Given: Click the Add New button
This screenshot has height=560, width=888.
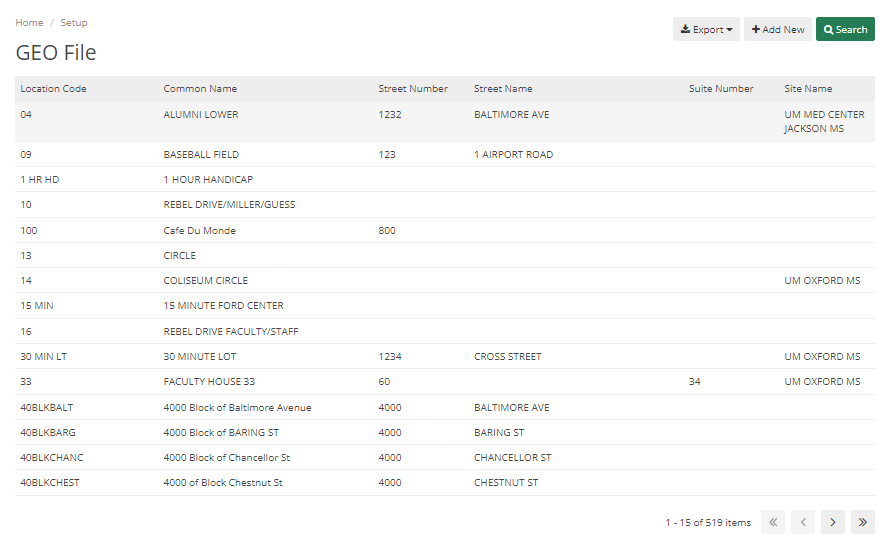Looking at the screenshot, I should 778,29.
